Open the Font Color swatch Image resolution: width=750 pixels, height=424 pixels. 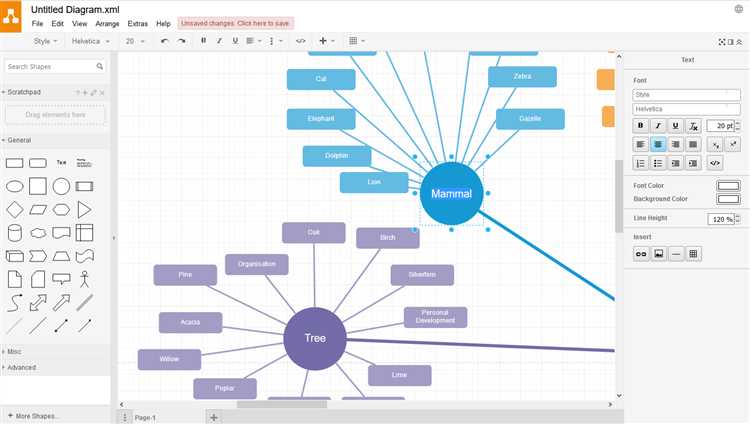coord(728,186)
